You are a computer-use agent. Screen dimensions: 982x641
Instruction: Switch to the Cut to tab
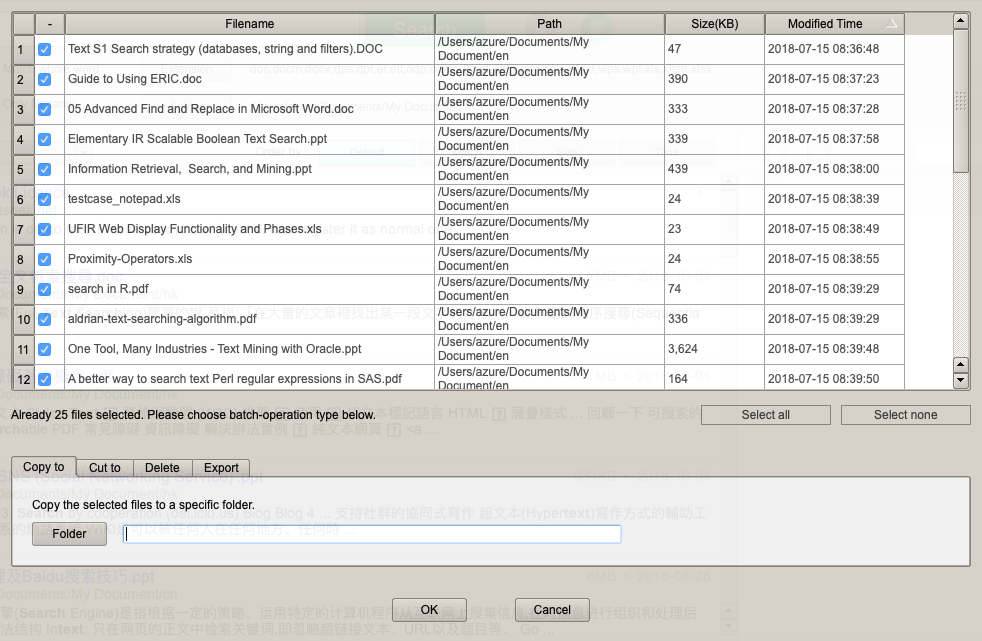[x=105, y=467]
